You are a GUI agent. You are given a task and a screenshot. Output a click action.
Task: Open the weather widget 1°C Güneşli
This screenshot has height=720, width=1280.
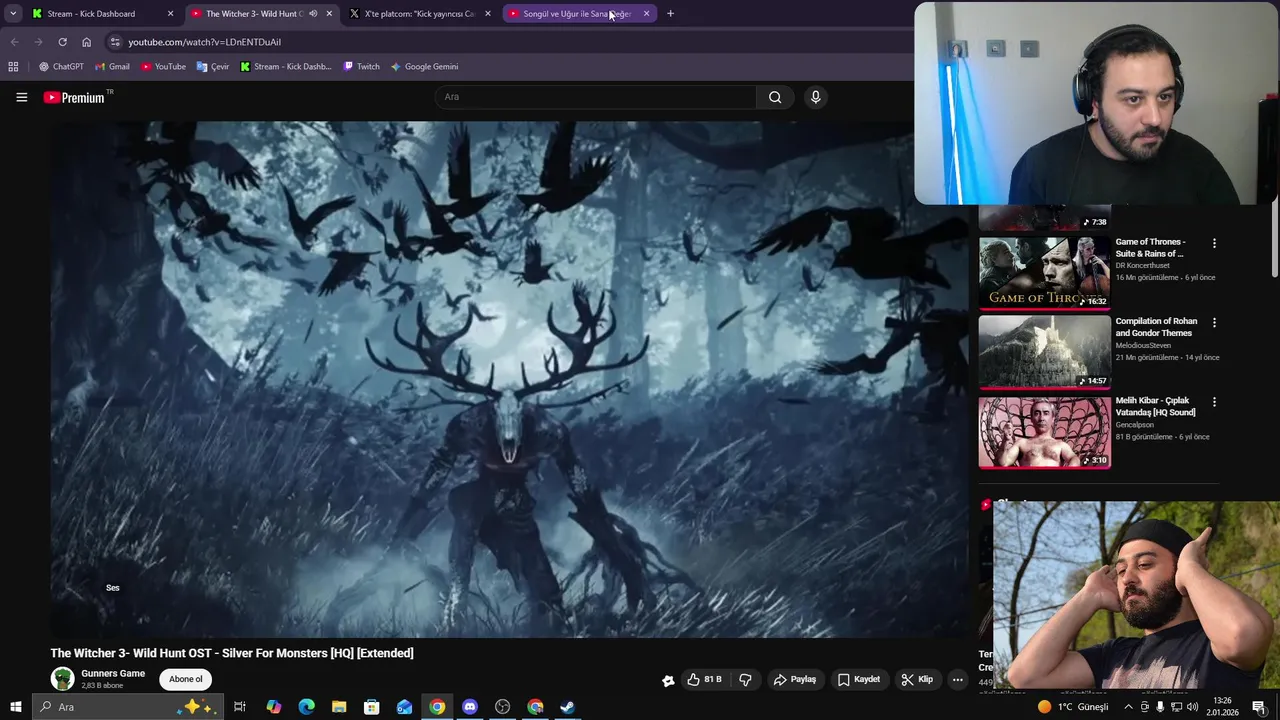point(1073,707)
